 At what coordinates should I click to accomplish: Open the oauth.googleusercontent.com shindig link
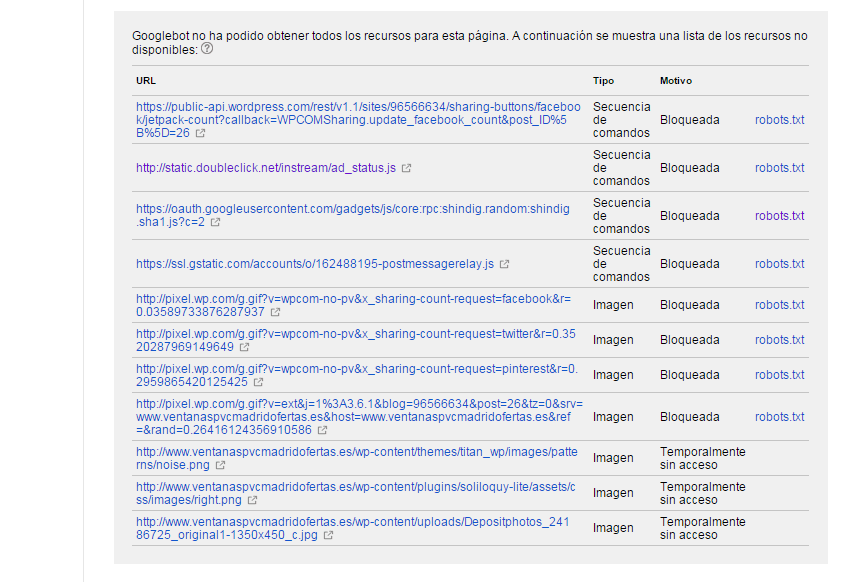click(353, 215)
